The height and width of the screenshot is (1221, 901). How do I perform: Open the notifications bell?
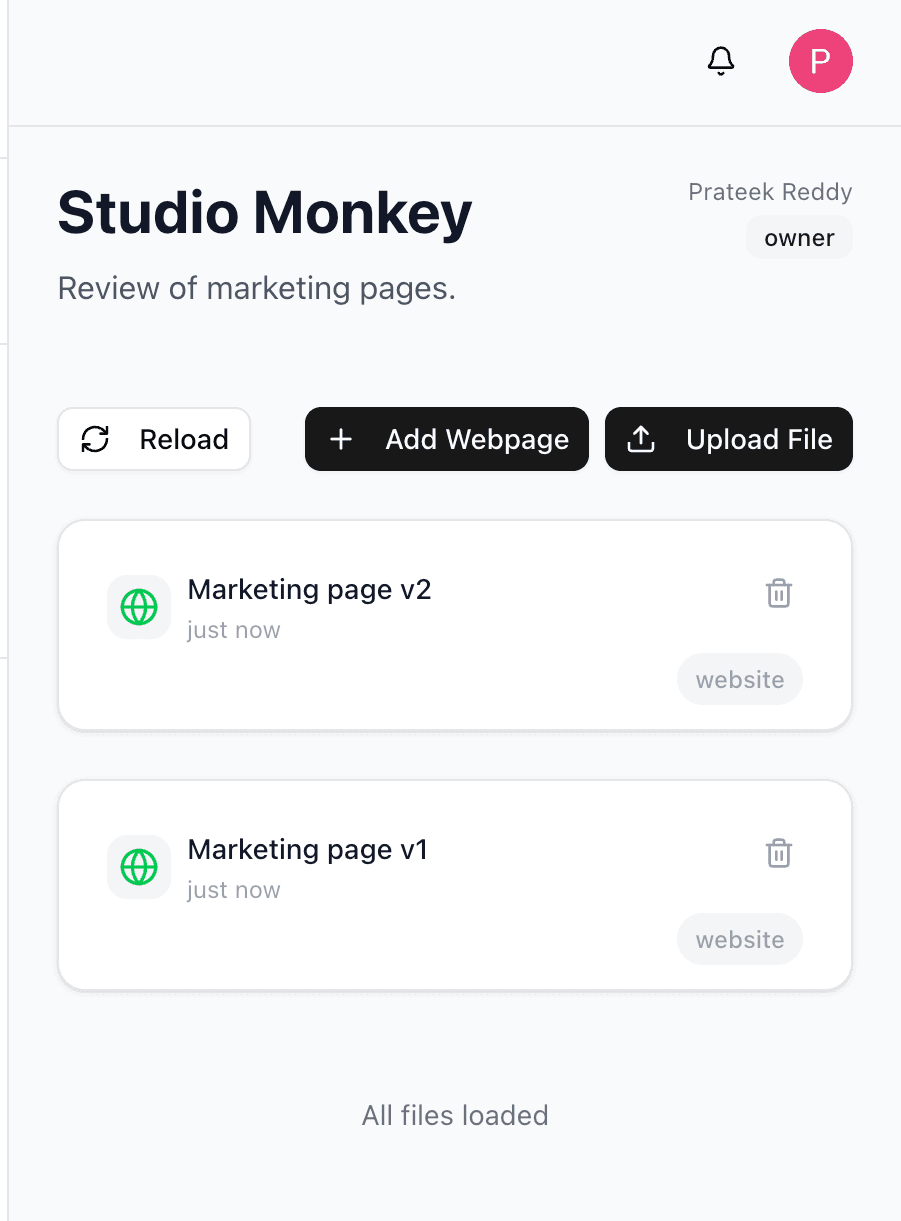point(721,61)
